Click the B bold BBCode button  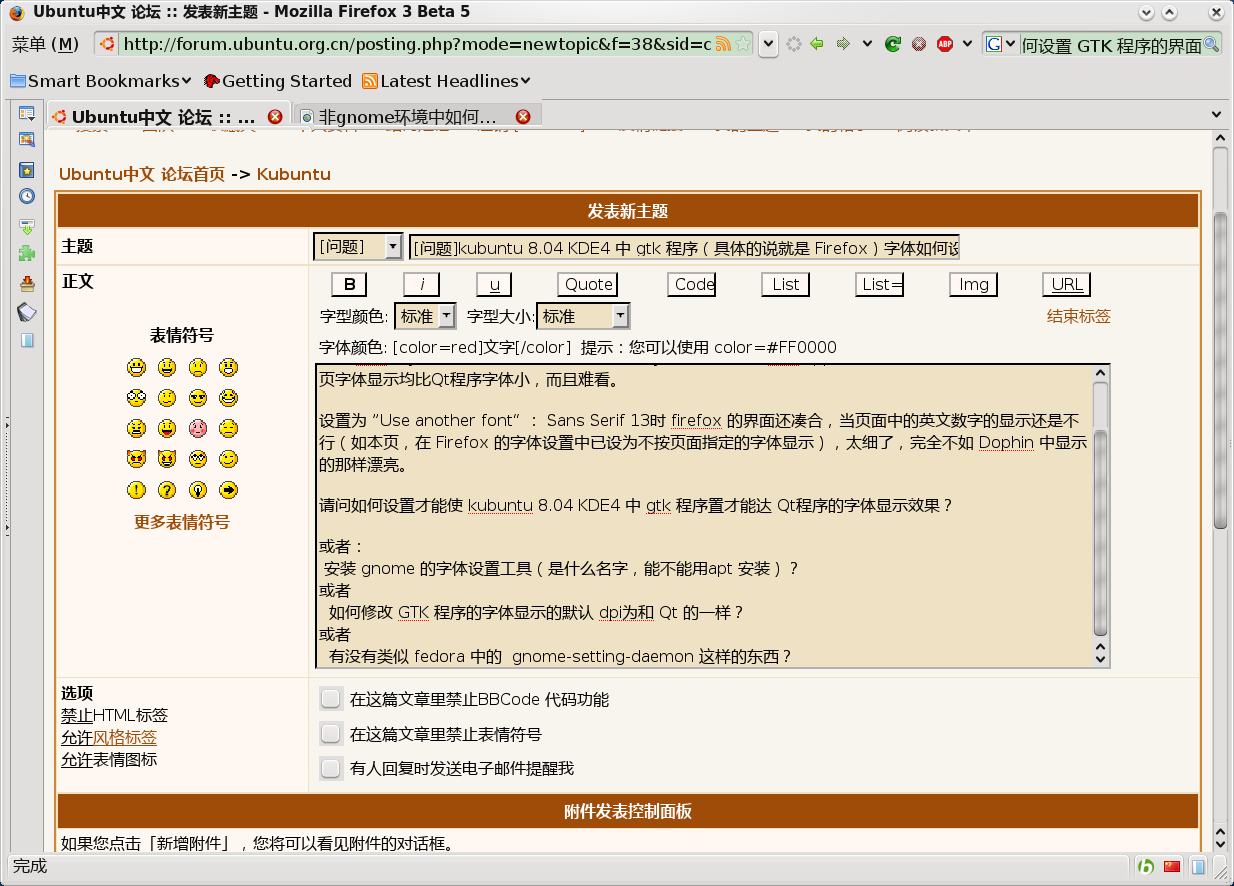tap(349, 285)
